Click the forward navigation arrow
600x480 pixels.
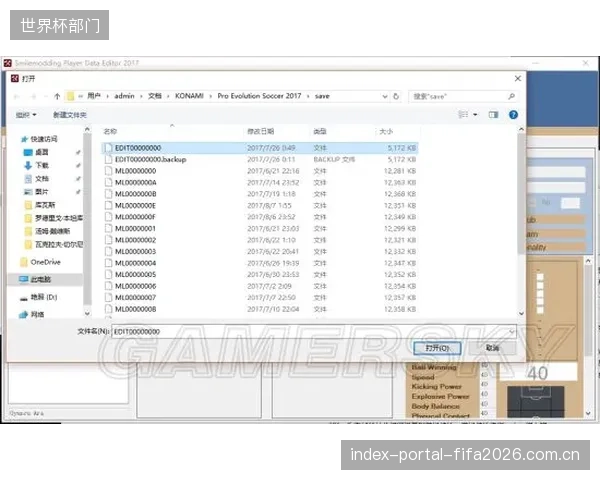coord(34,96)
